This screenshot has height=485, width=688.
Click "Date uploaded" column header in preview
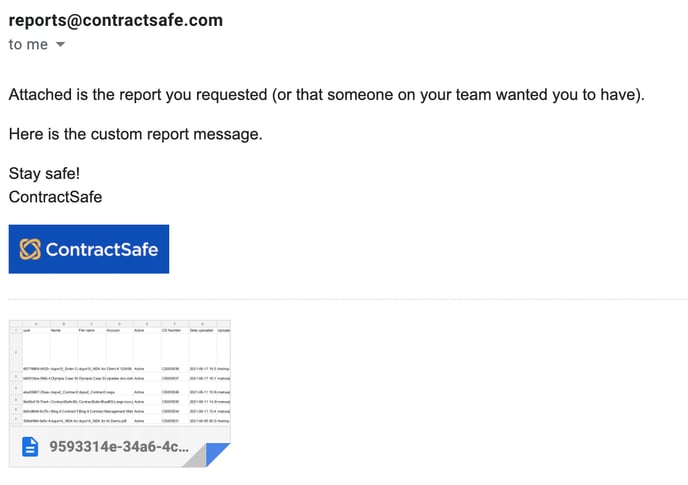[x=201, y=330]
